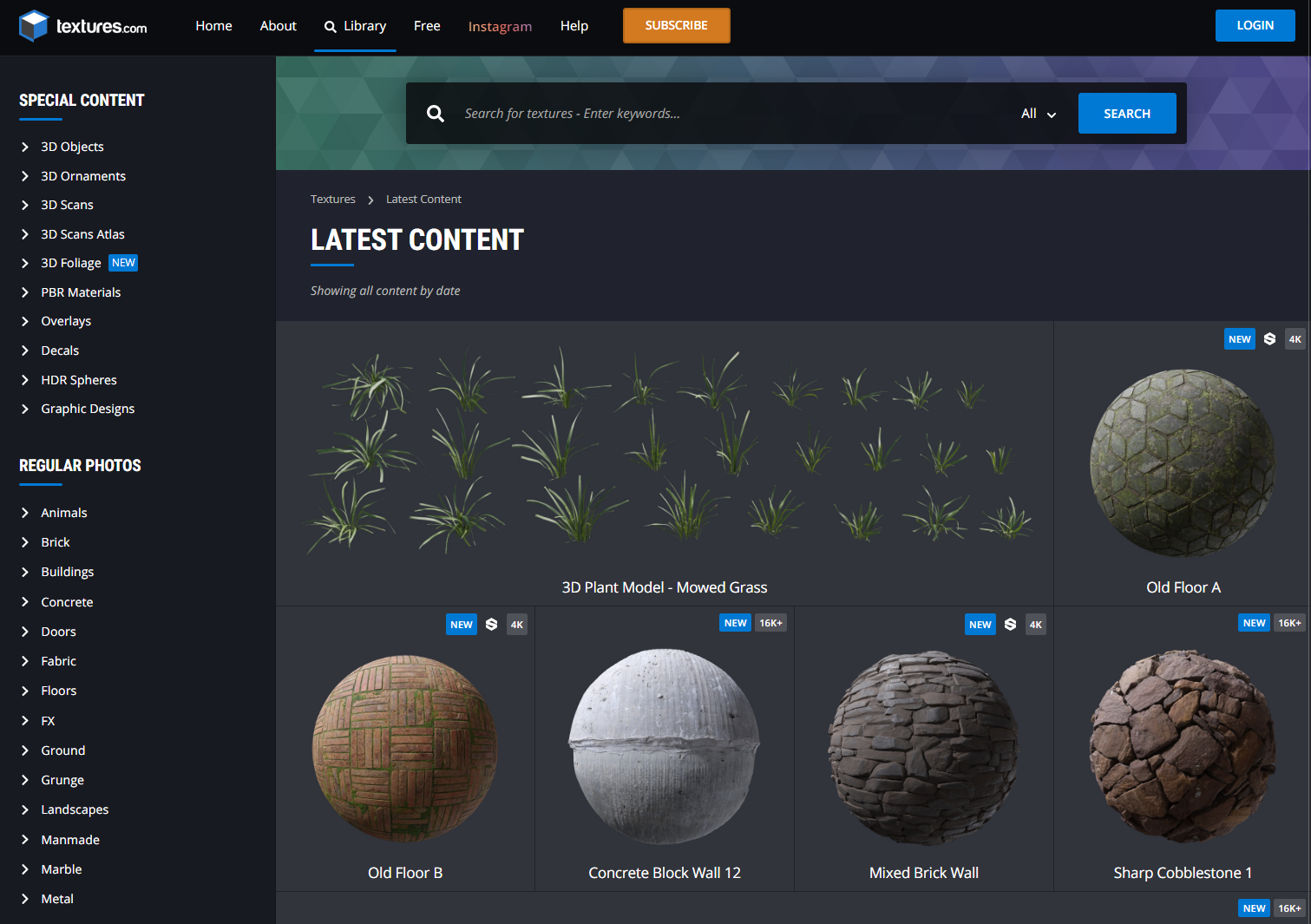Click the search magnifier icon in the search bar
This screenshot has width=1311, height=924.
pyautogui.click(x=436, y=113)
